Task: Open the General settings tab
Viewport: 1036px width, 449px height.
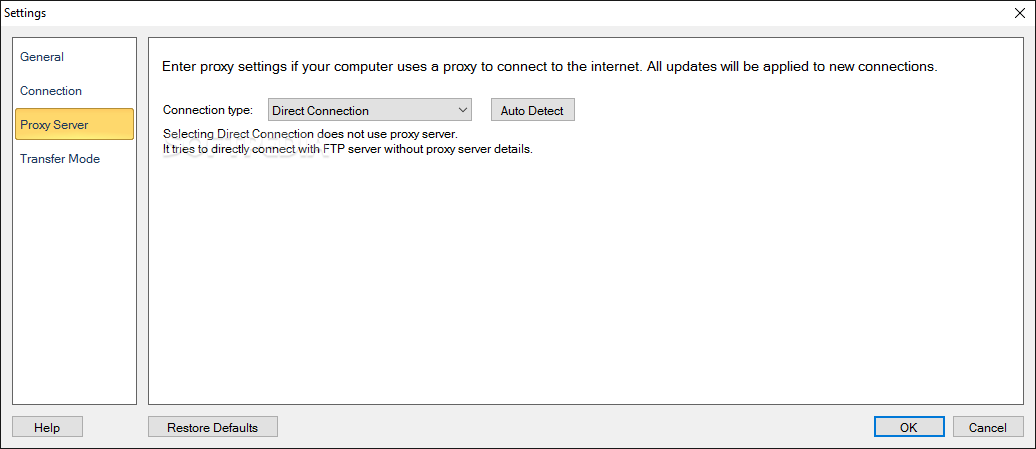Action: pyautogui.click(x=42, y=57)
